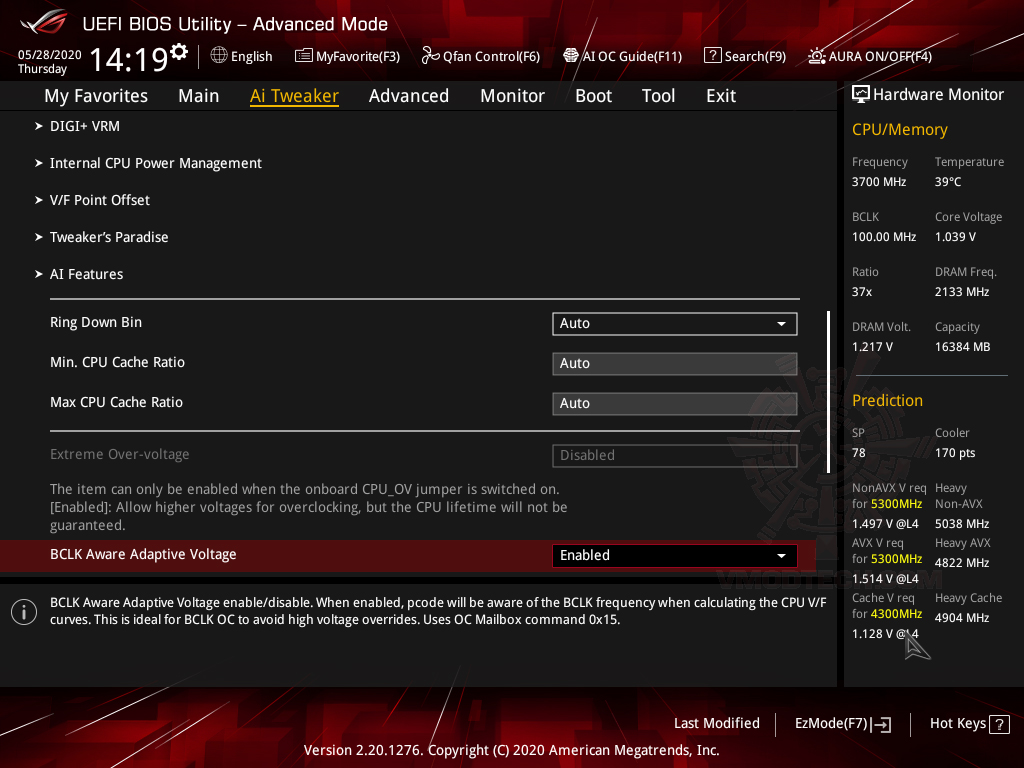Open the Ring Down Bin dropdown
This screenshot has height=768, width=1024.
coord(674,323)
